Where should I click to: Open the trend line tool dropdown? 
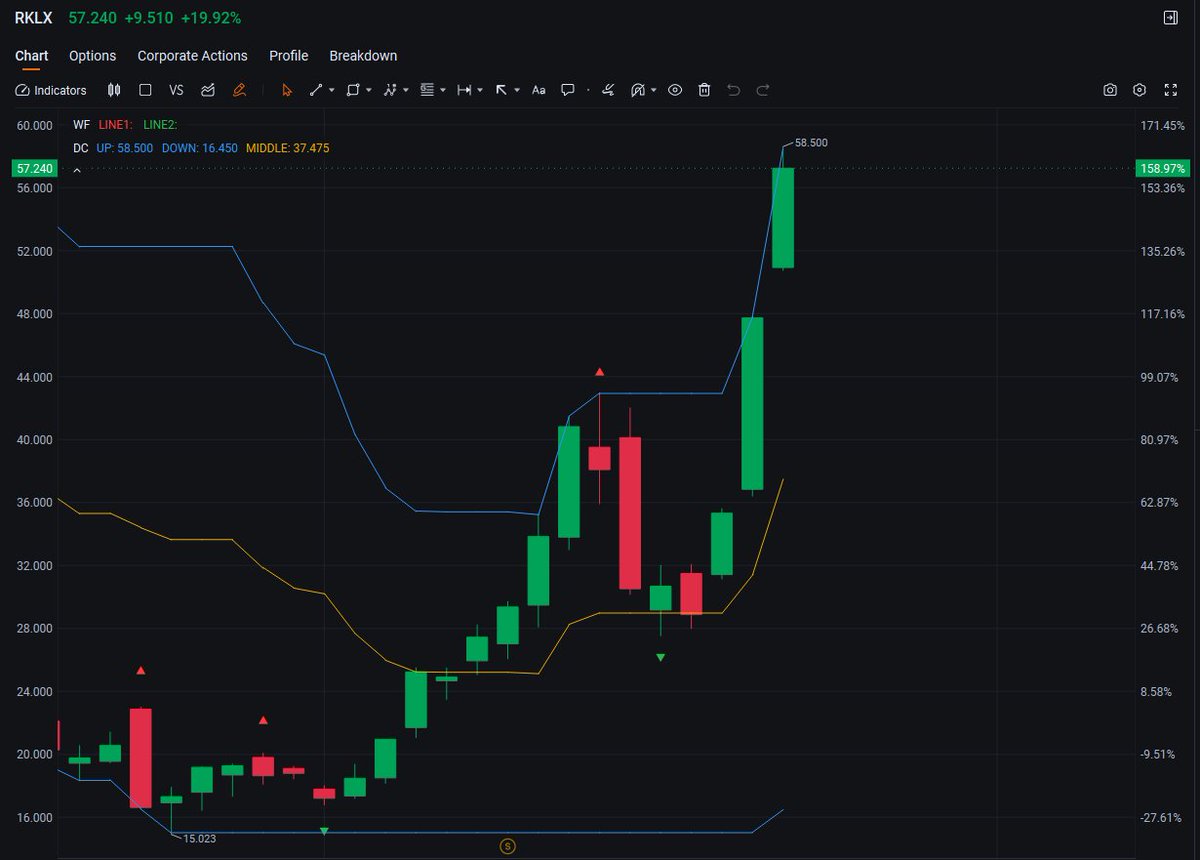click(x=330, y=90)
